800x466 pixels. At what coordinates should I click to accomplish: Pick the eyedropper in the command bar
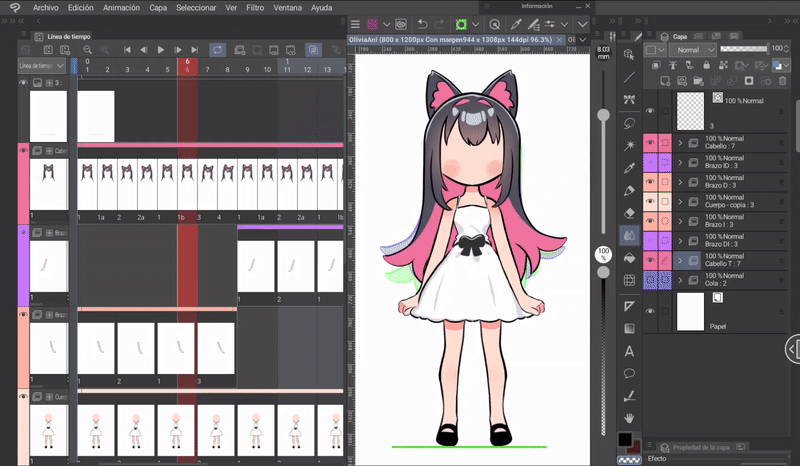point(516,24)
